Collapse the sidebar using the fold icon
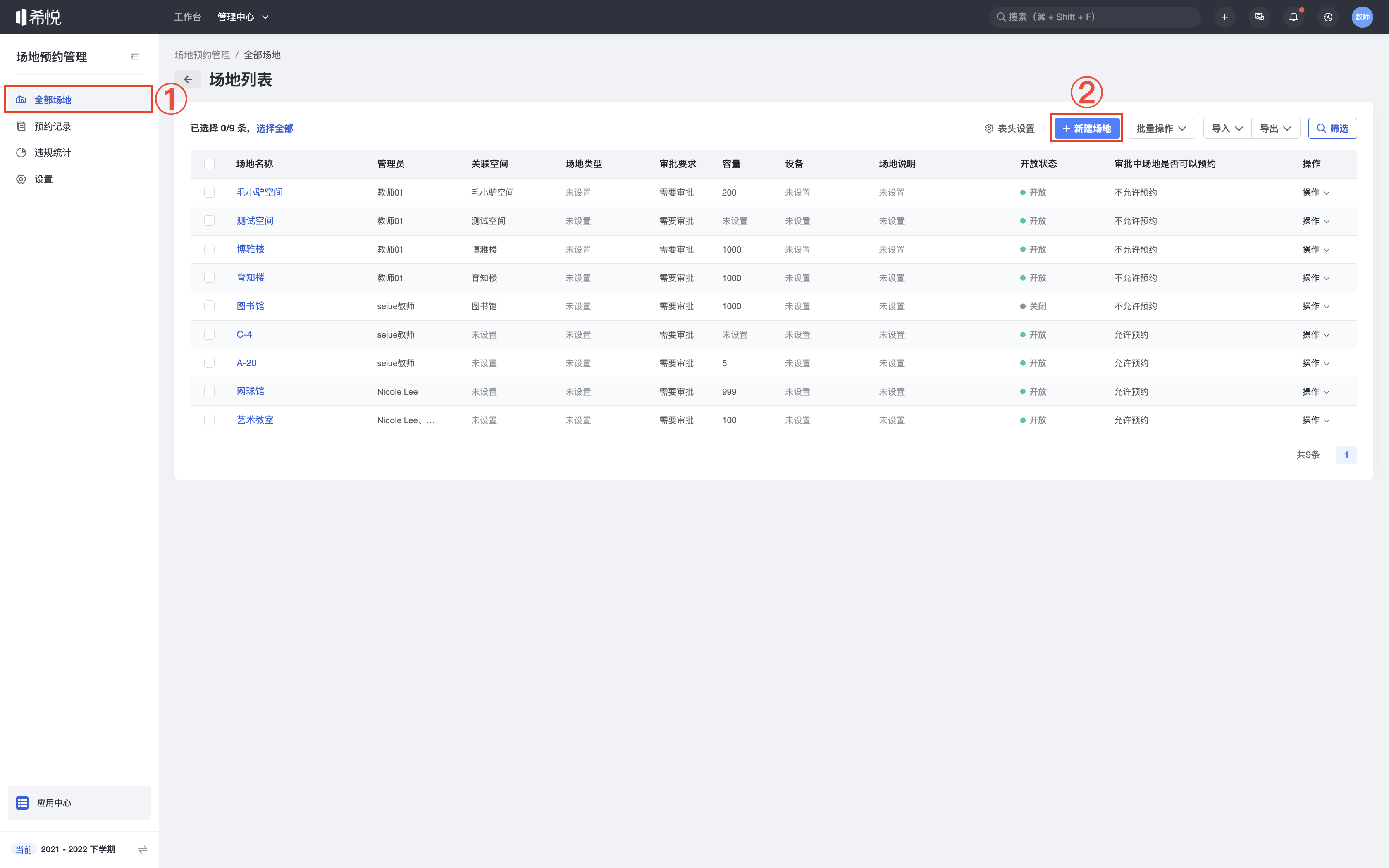 pos(135,57)
